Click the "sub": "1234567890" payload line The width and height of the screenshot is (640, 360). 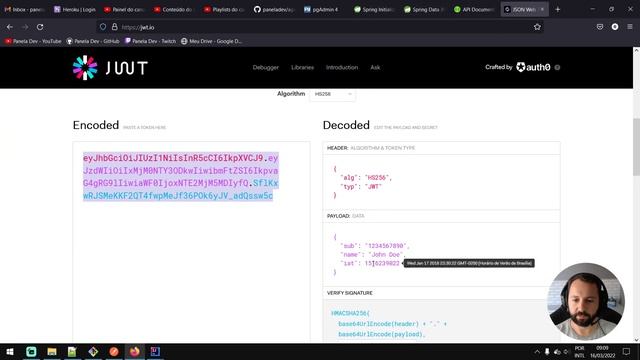pyautogui.click(x=375, y=246)
